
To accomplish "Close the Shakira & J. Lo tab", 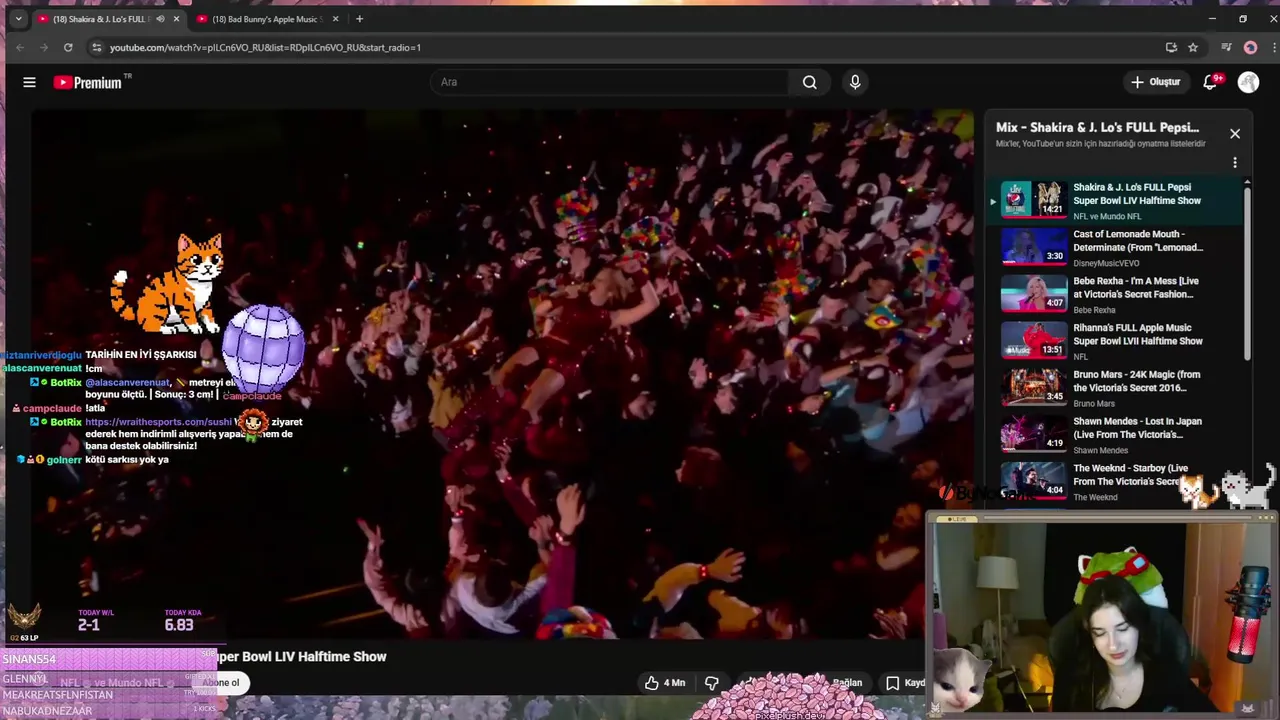I will coord(177,19).
